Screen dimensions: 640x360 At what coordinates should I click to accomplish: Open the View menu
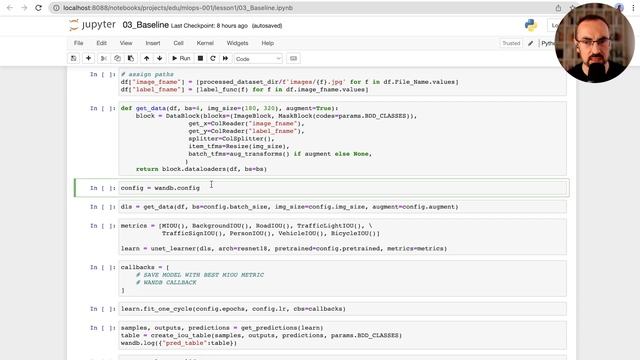pos(126,43)
